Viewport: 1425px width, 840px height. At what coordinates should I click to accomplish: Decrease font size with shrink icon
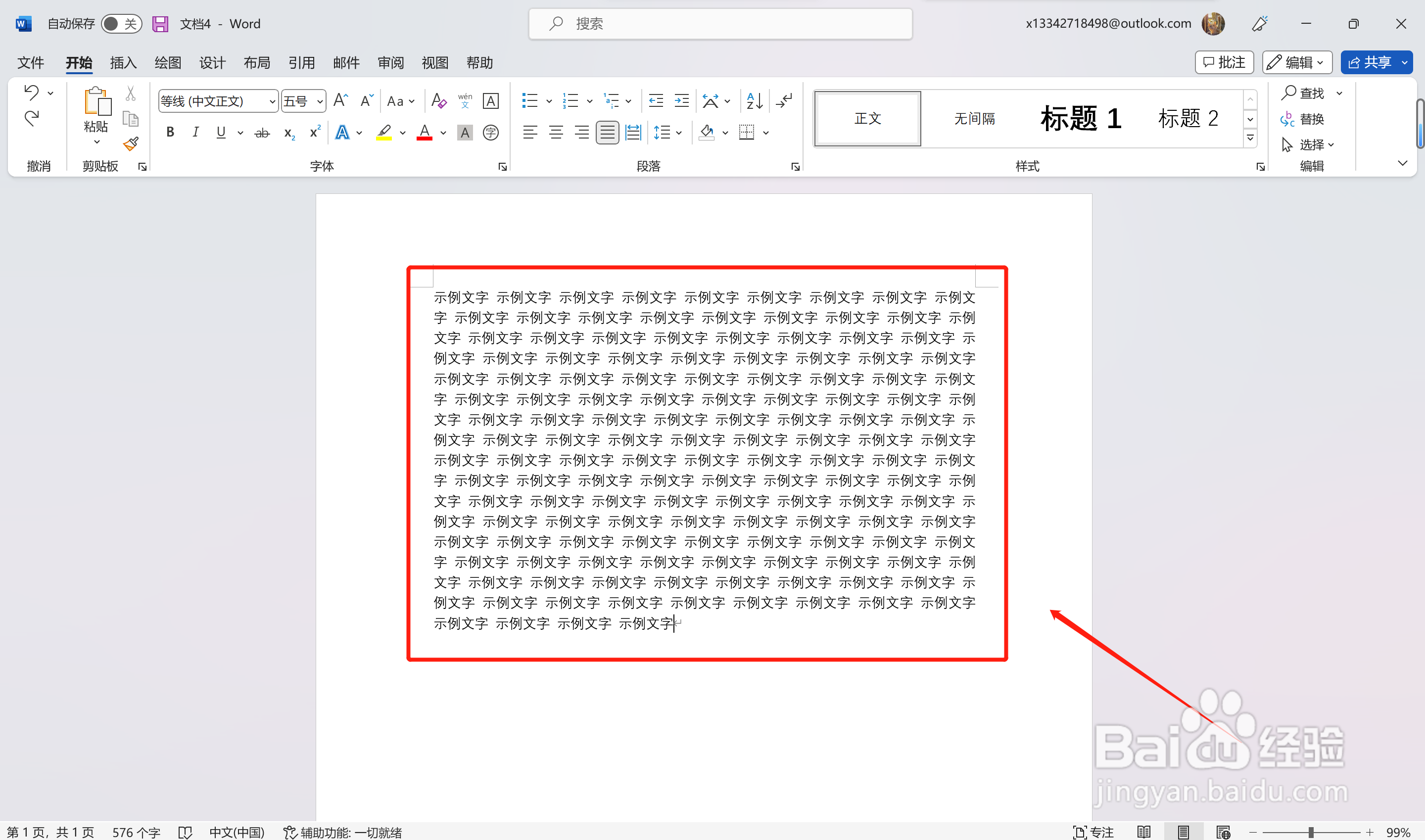[x=367, y=101]
